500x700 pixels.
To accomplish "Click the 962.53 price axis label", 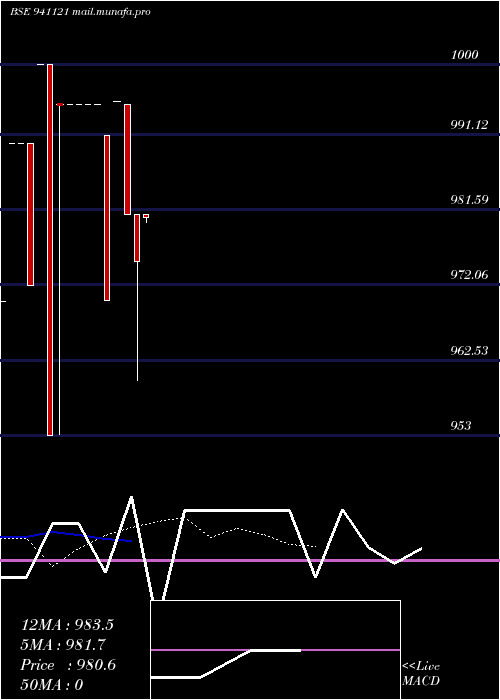I will click(469, 350).
